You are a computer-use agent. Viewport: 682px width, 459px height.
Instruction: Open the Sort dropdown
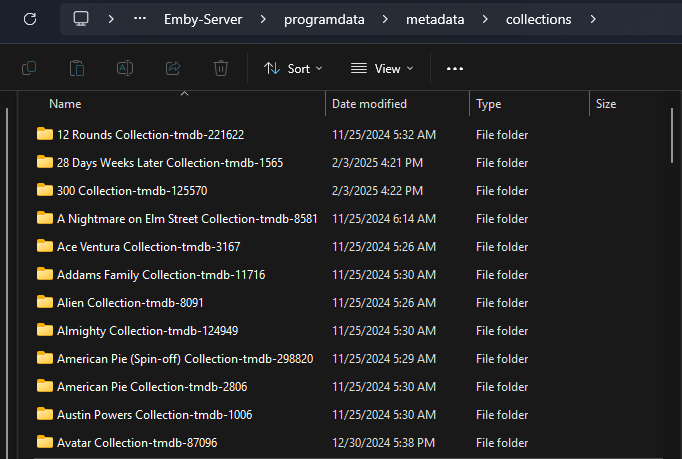293,68
